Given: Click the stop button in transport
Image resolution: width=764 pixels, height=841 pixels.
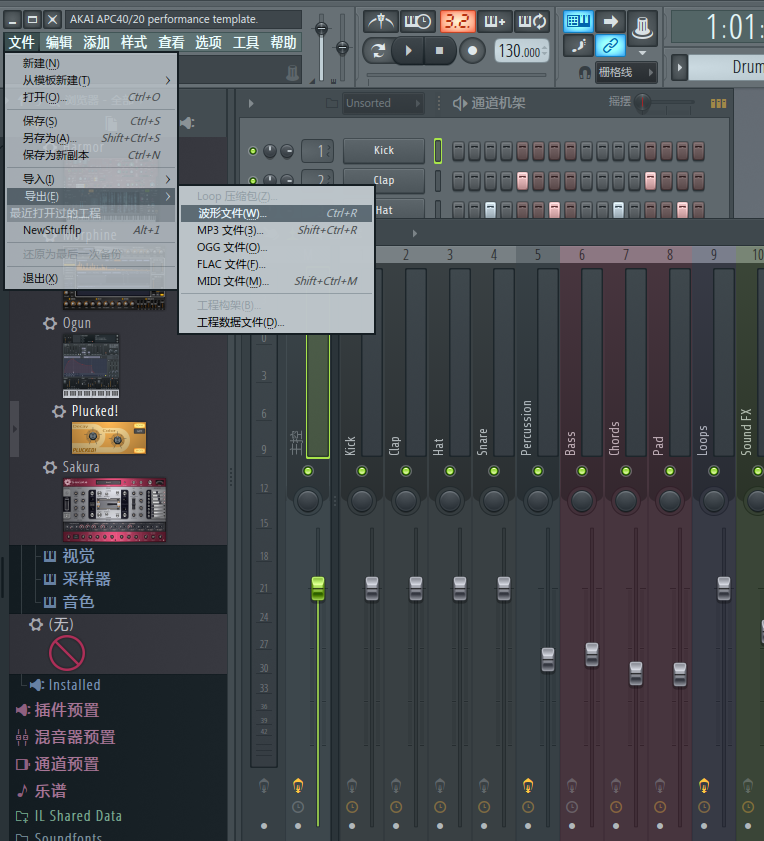Looking at the screenshot, I should [x=440, y=50].
